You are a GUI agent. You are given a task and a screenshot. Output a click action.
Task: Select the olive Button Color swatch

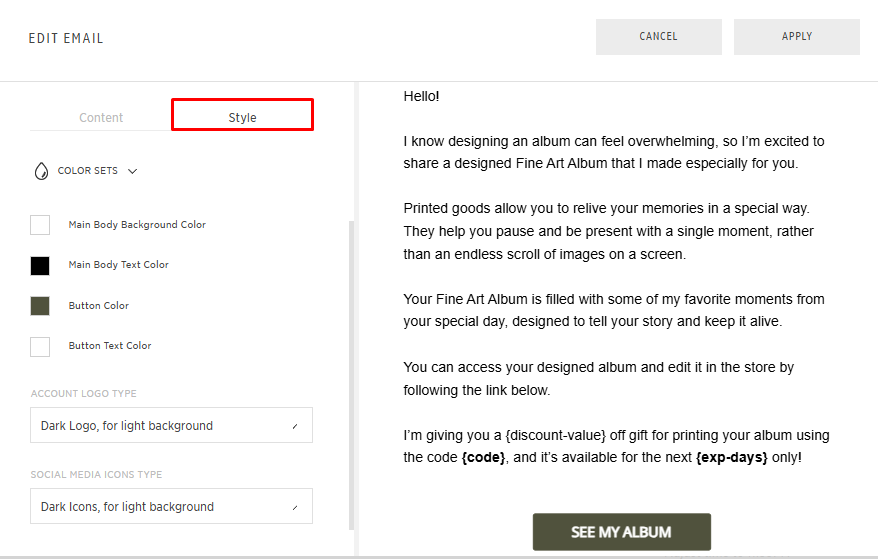pos(40,306)
